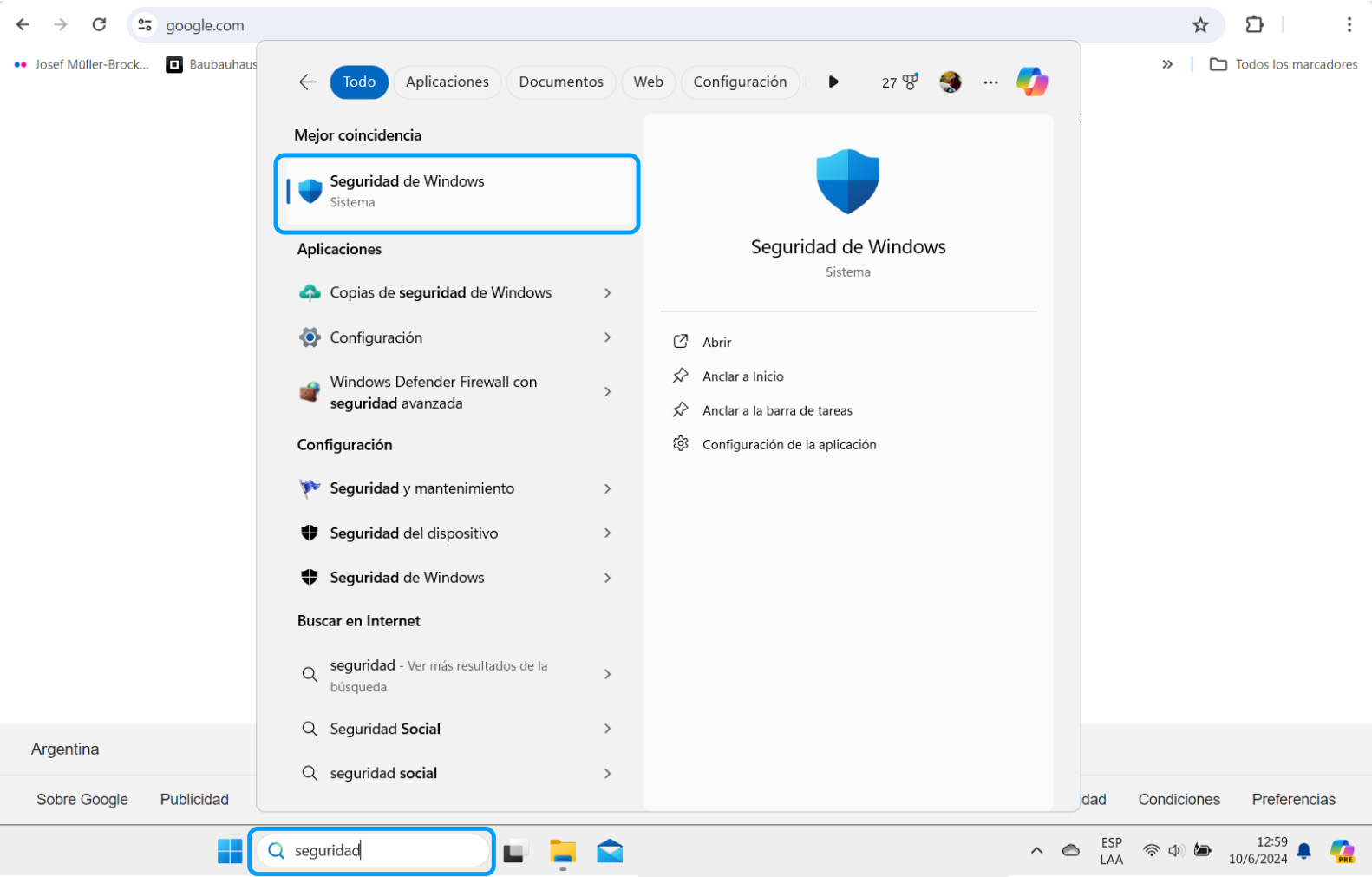Click the OneDrive cloud icon in the tray
Viewport: 1372px width, 877px height.
[1071, 850]
